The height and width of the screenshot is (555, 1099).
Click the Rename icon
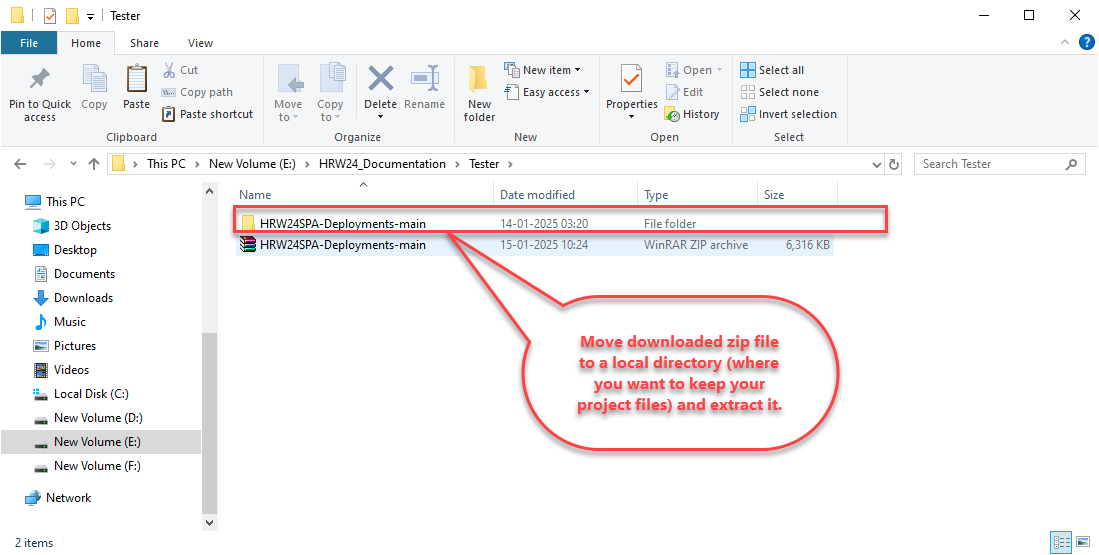(425, 78)
